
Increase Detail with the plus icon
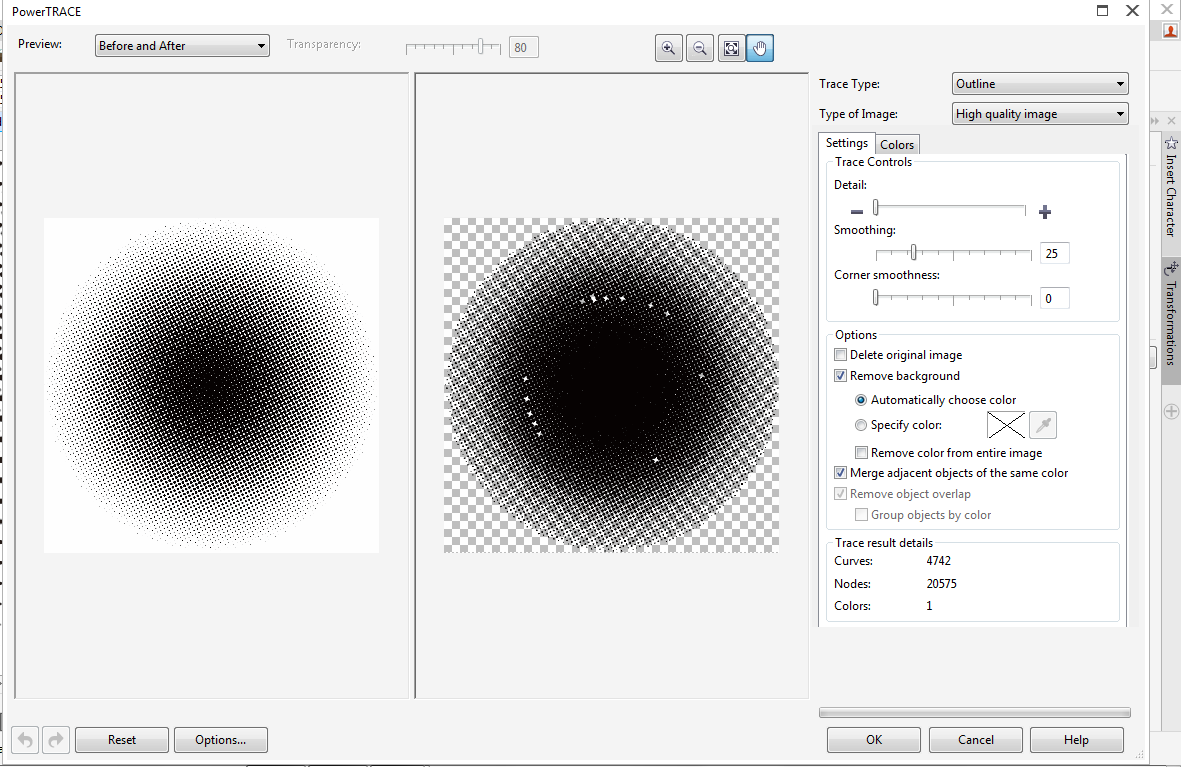tap(1044, 211)
